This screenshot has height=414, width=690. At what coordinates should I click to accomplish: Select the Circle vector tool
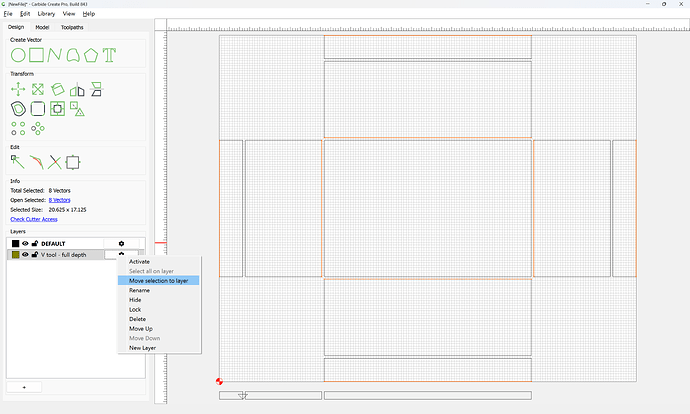(x=18, y=55)
